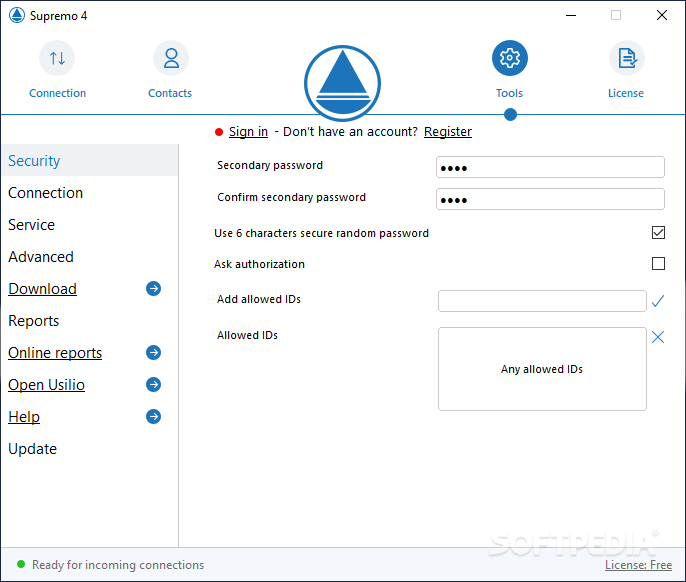Open Advanced settings in the sidebar
The width and height of the screenshot is (686, 582).
(90, 257)
